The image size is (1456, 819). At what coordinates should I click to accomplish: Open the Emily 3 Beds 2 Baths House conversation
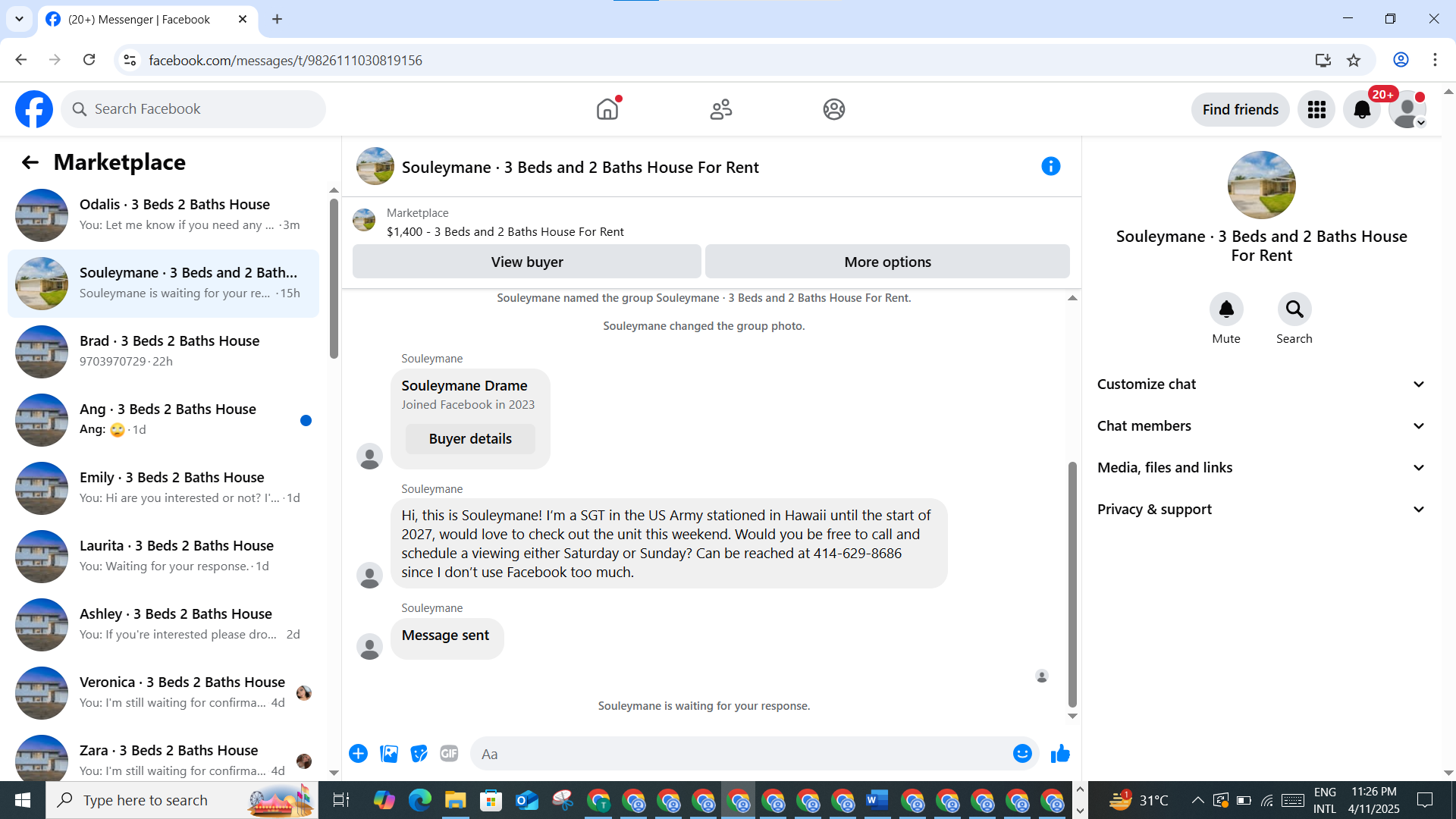point(163,488)
